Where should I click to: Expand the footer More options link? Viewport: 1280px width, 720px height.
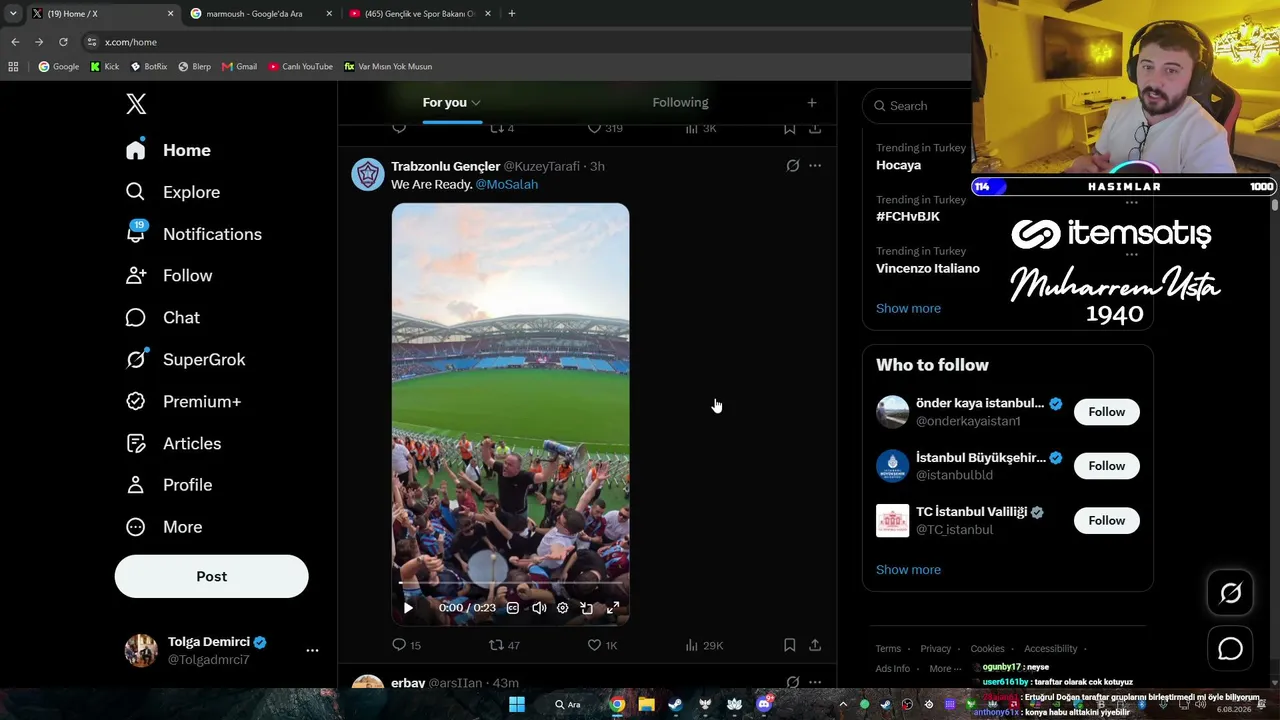945,669
